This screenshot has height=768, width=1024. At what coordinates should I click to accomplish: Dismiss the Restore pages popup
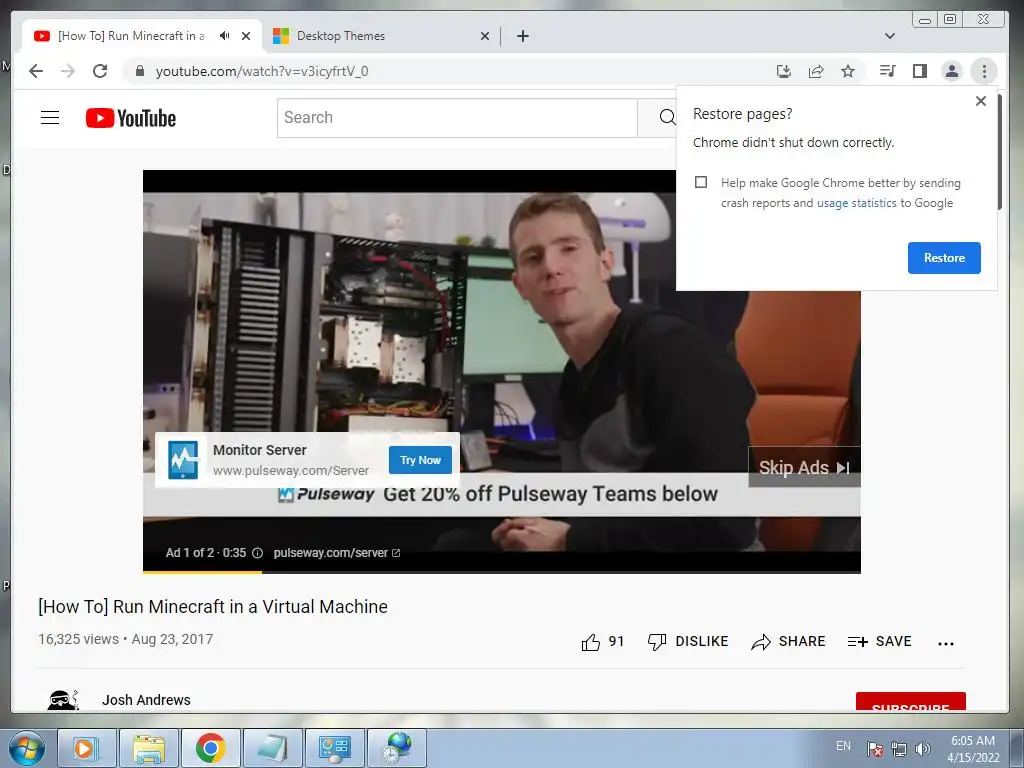click(980, 101)
